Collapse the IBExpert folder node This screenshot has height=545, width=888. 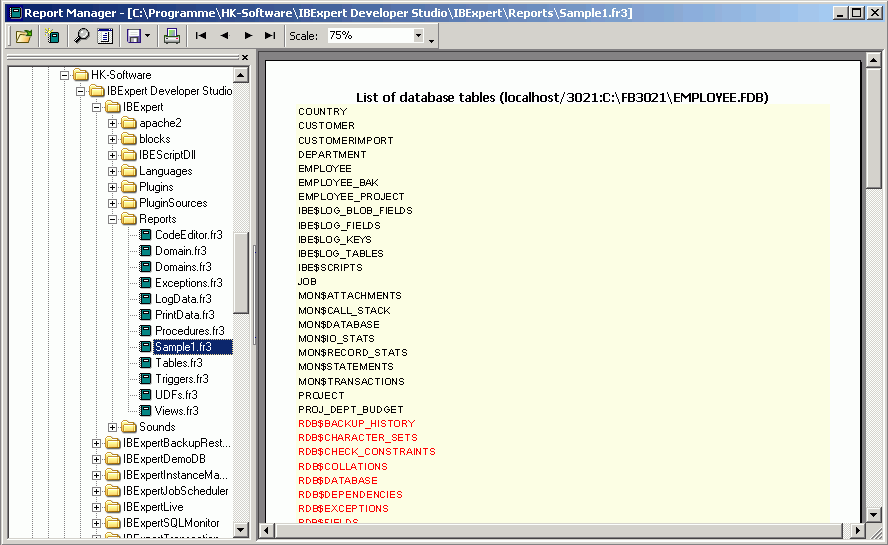(96, 107)
